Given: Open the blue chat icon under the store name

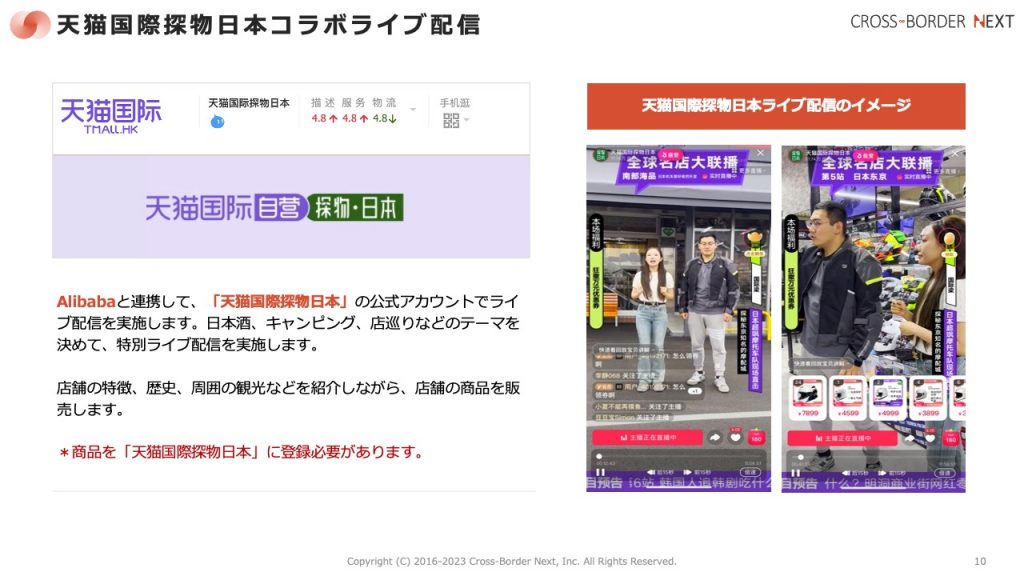Looking at the screenshot, I should pyautogui.click(x=217, y=121).
